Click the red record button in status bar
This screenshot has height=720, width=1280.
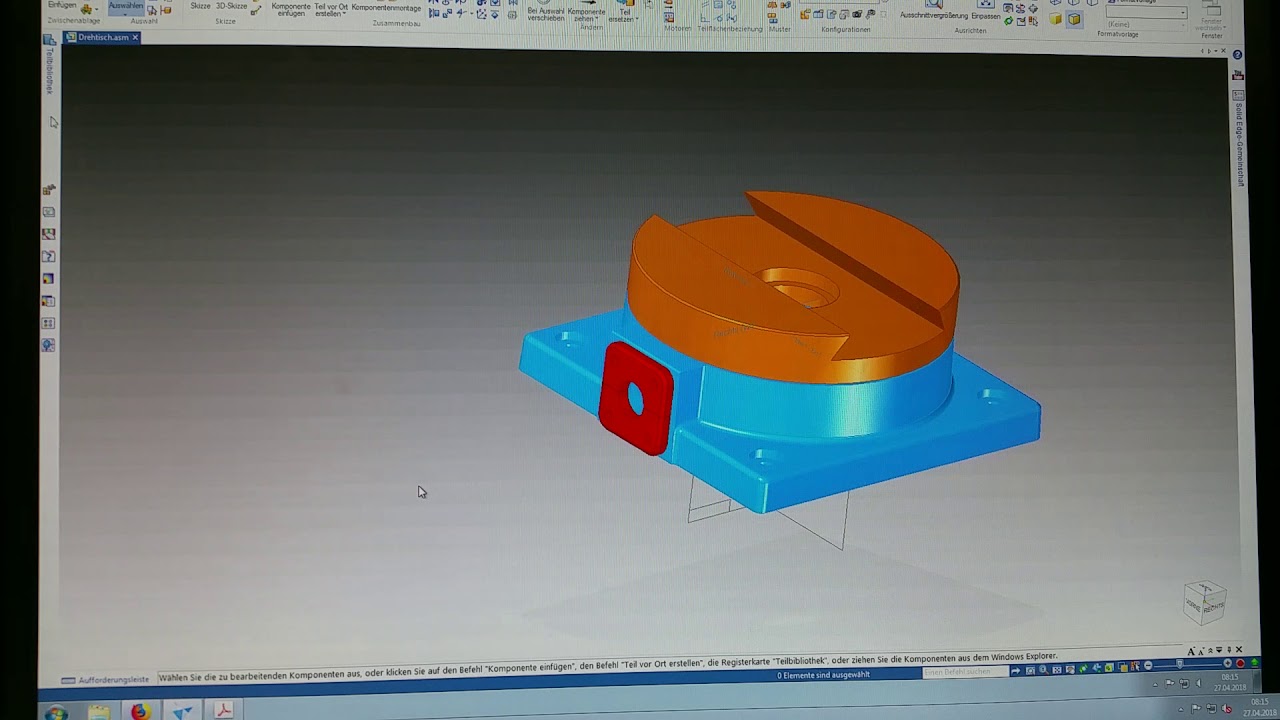(x=1241, y=663)
